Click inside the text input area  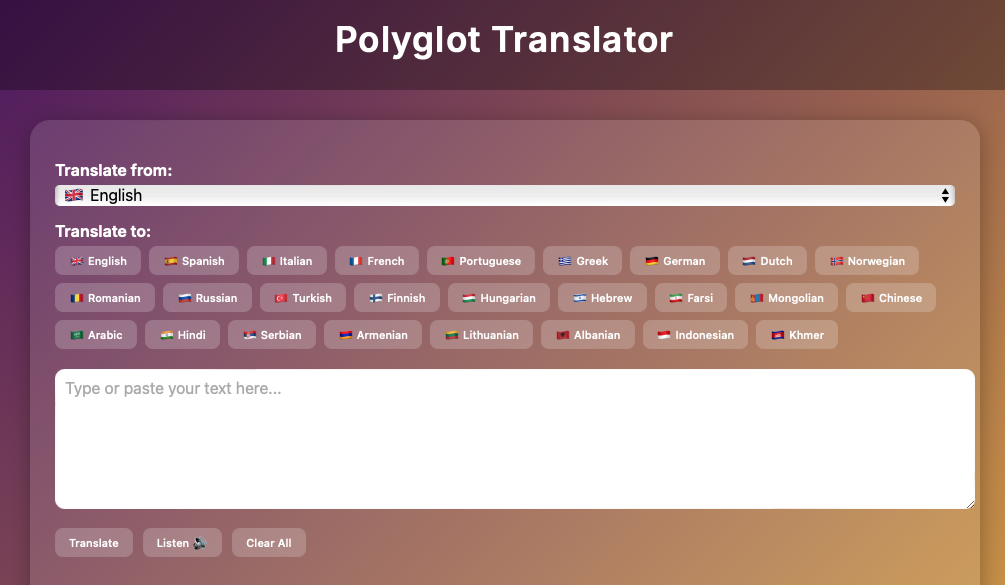[x=514, y=438]
